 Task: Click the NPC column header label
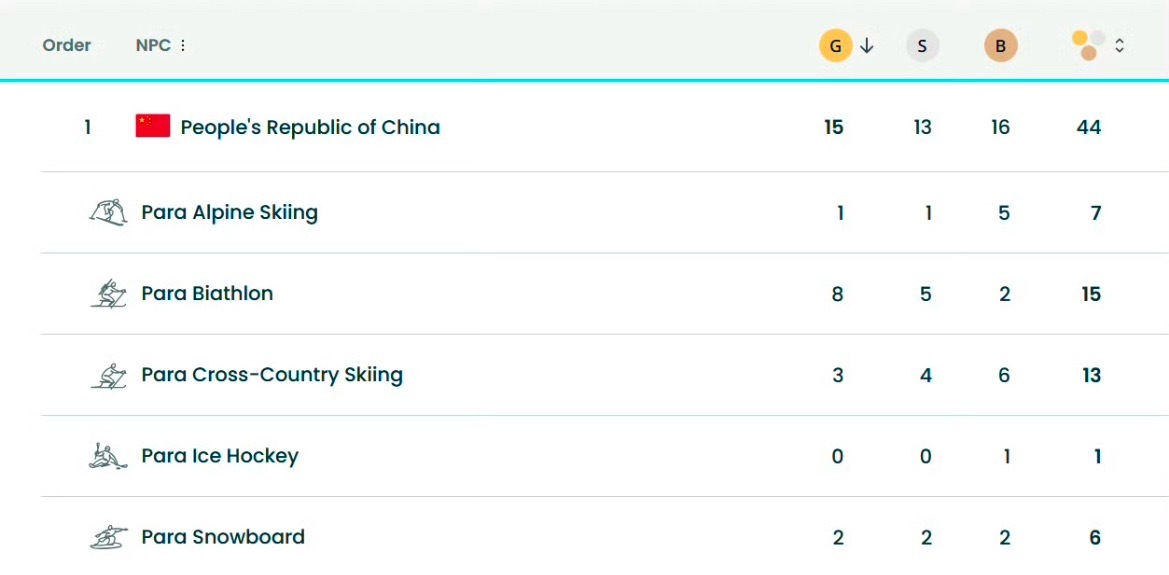coord(153,45)
